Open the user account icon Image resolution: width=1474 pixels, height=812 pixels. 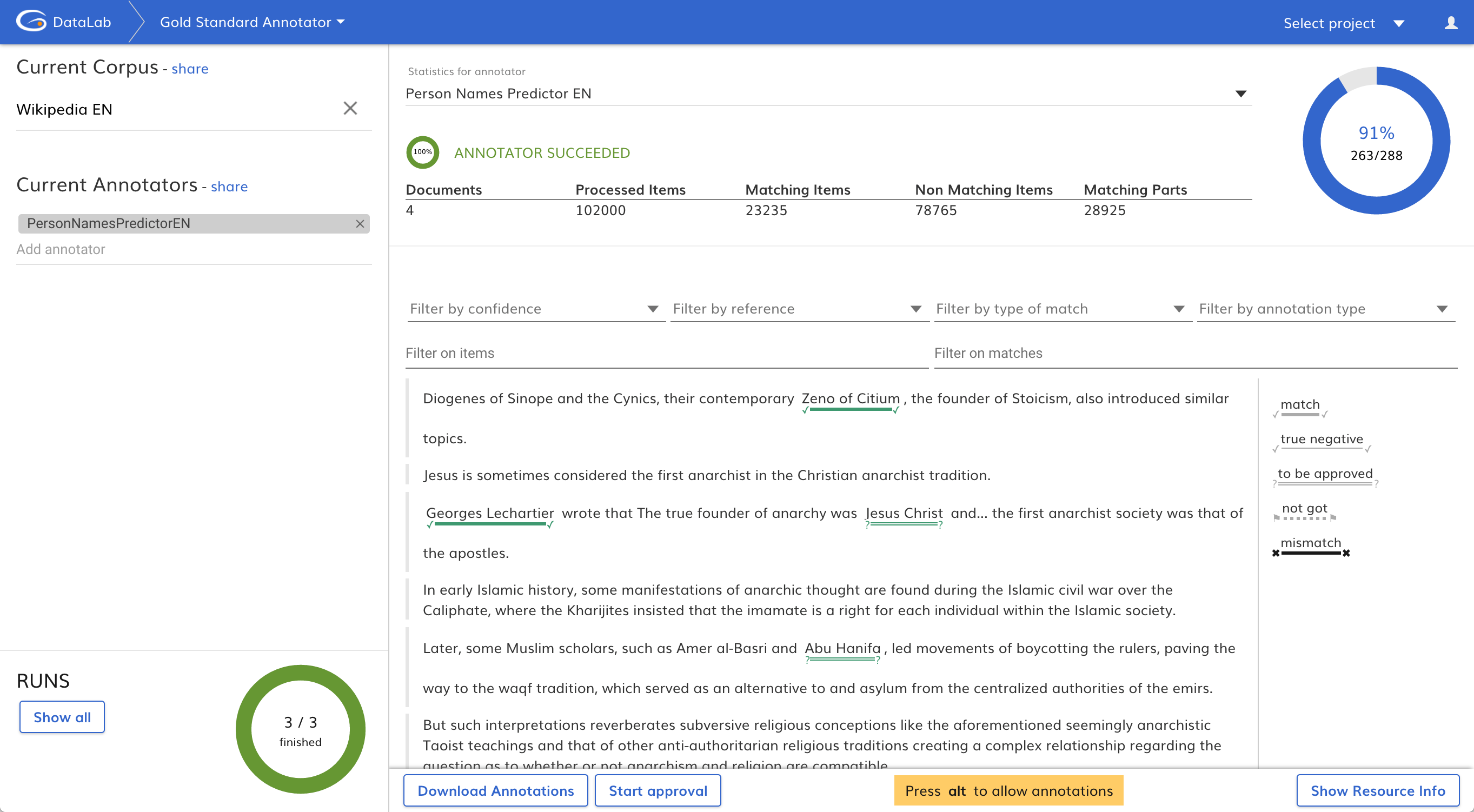coord(1451,23)
